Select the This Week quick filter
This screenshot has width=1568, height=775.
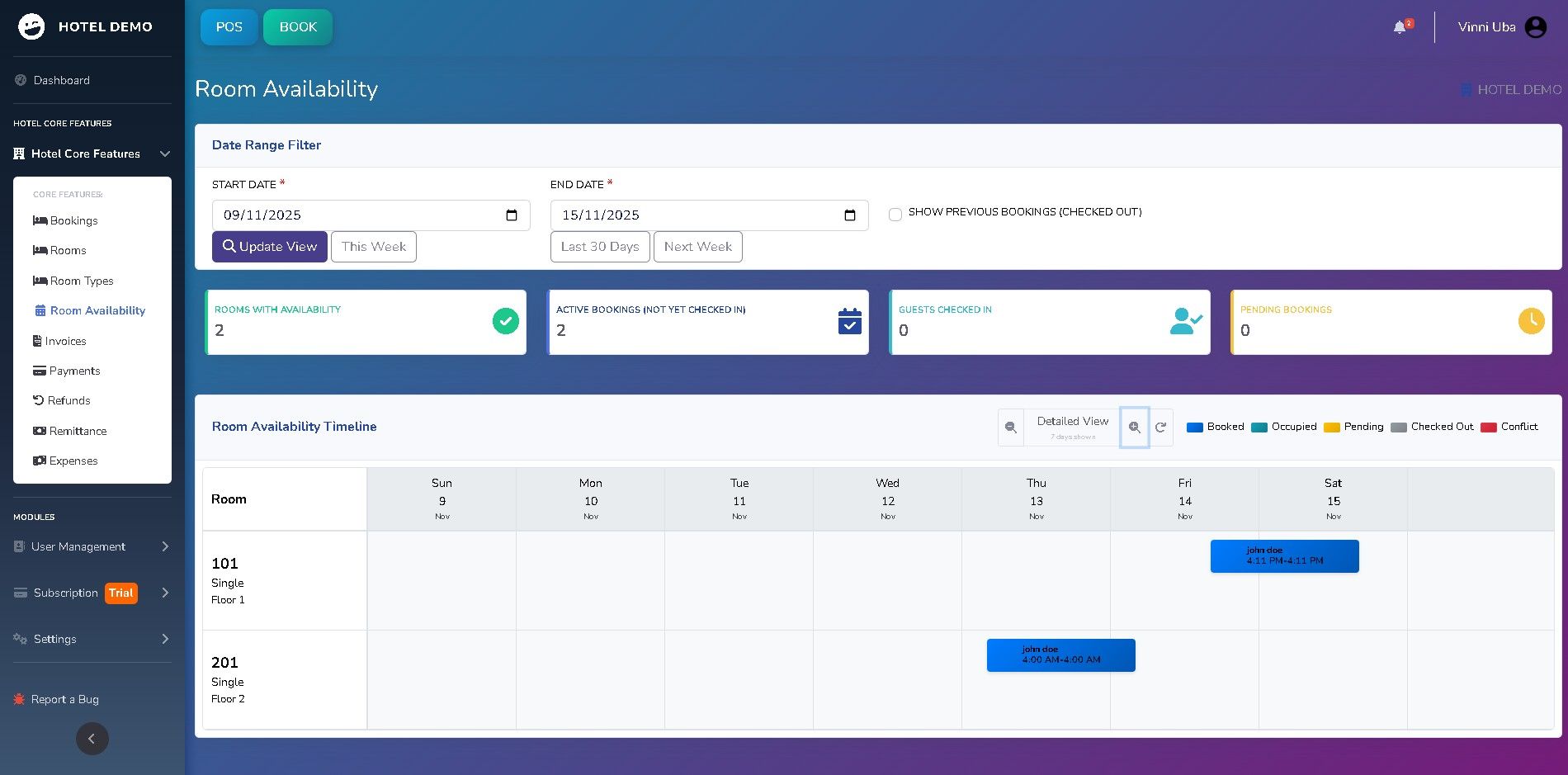[374, 247]
